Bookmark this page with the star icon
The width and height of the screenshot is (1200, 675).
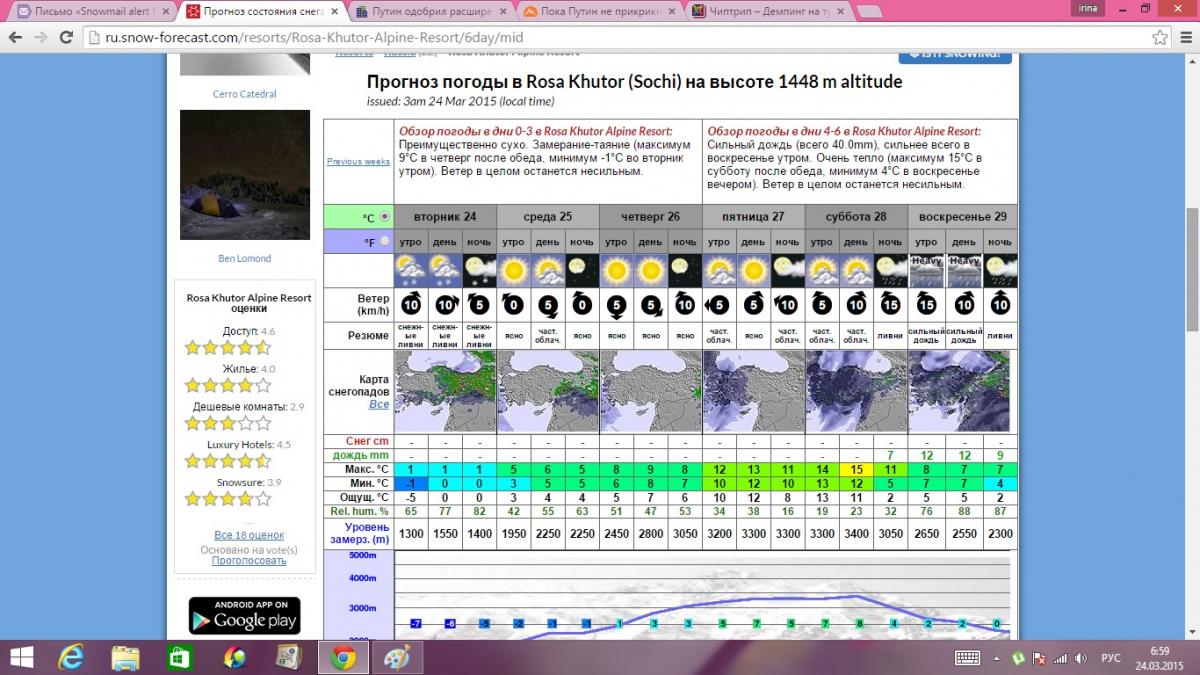[x=1159, y=38]
